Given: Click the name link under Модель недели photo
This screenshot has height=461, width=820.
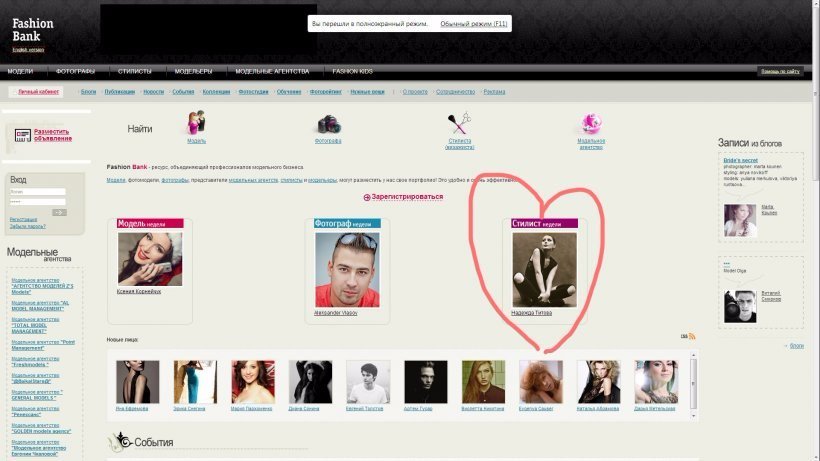Looking at the screenshot, I should point(139,291).
